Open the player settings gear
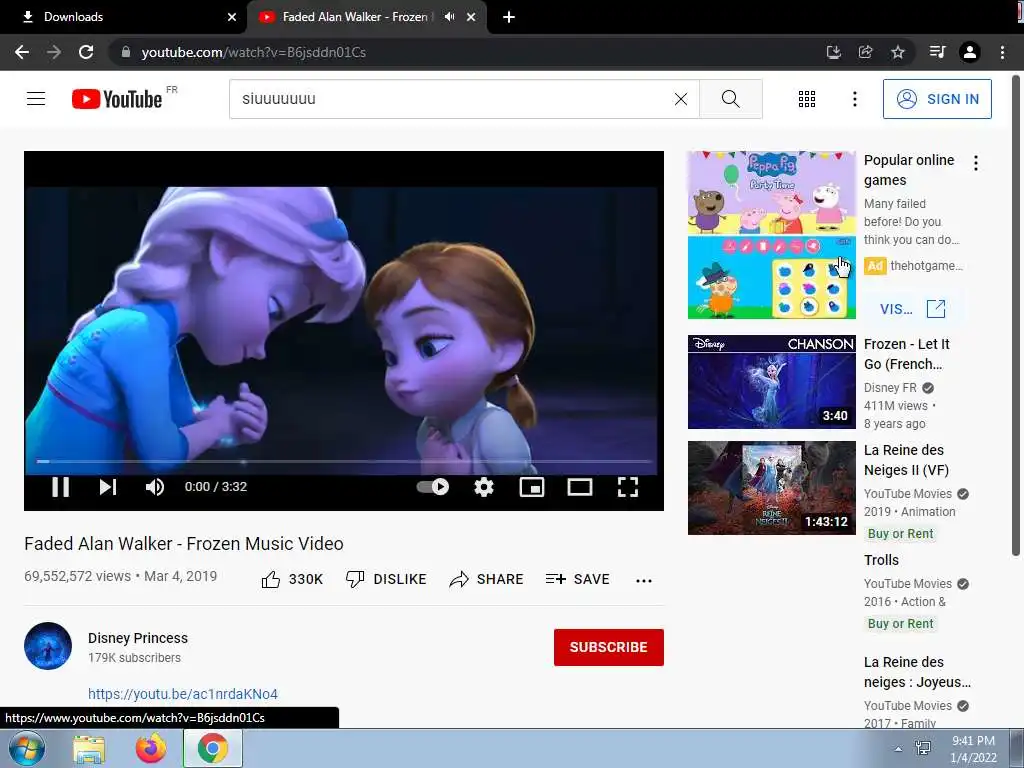 pos(483,487)
